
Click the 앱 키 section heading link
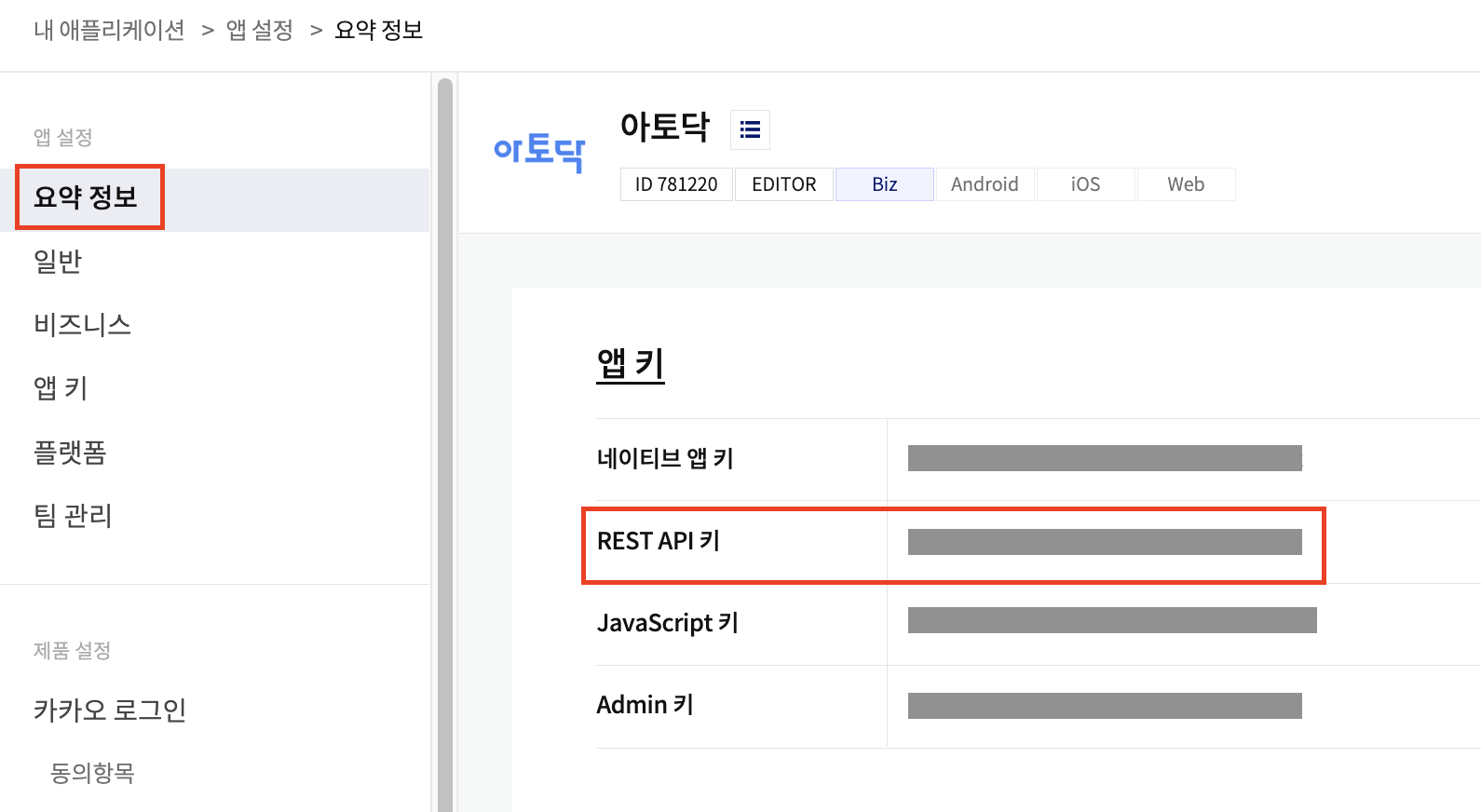(x=631, y=363)
